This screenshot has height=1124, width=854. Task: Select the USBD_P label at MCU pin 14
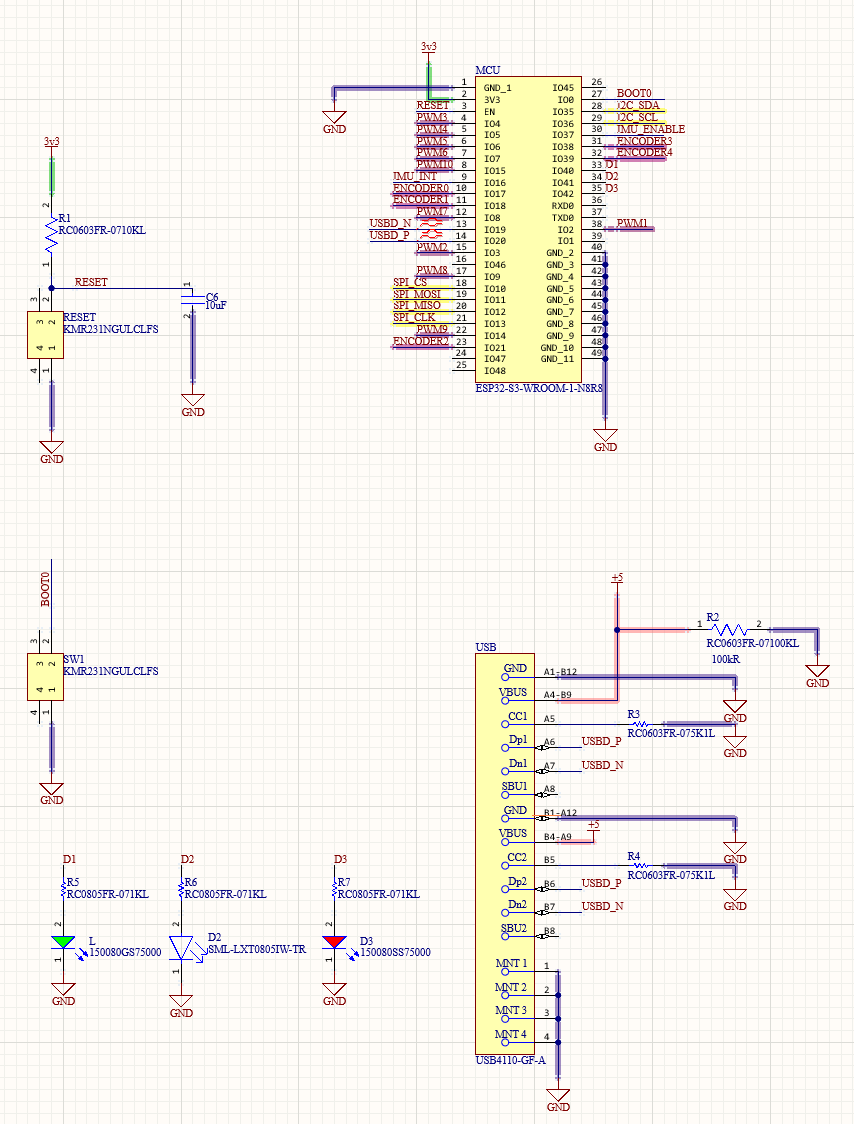coord(389,235)
